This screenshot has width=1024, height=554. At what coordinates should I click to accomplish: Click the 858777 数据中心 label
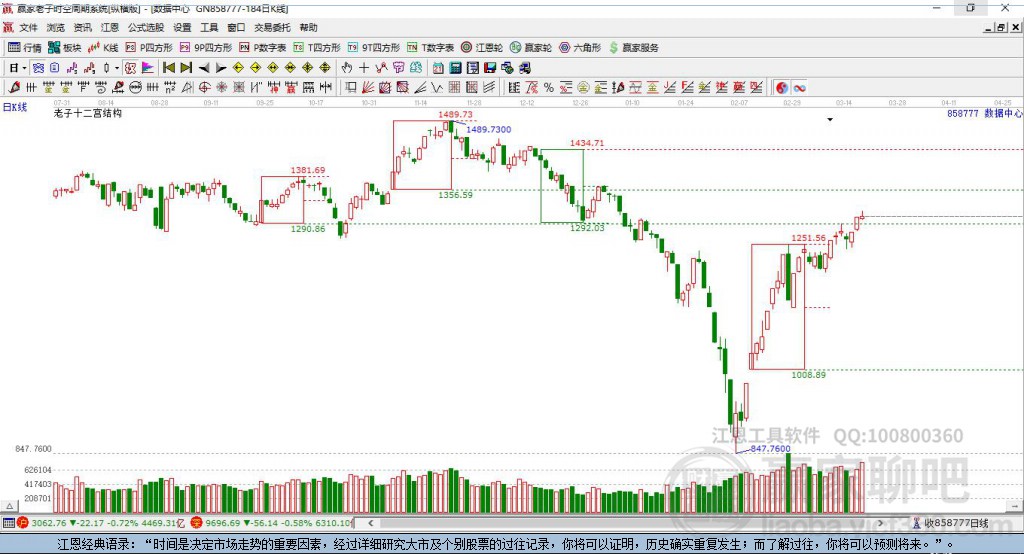pos(984,113)
